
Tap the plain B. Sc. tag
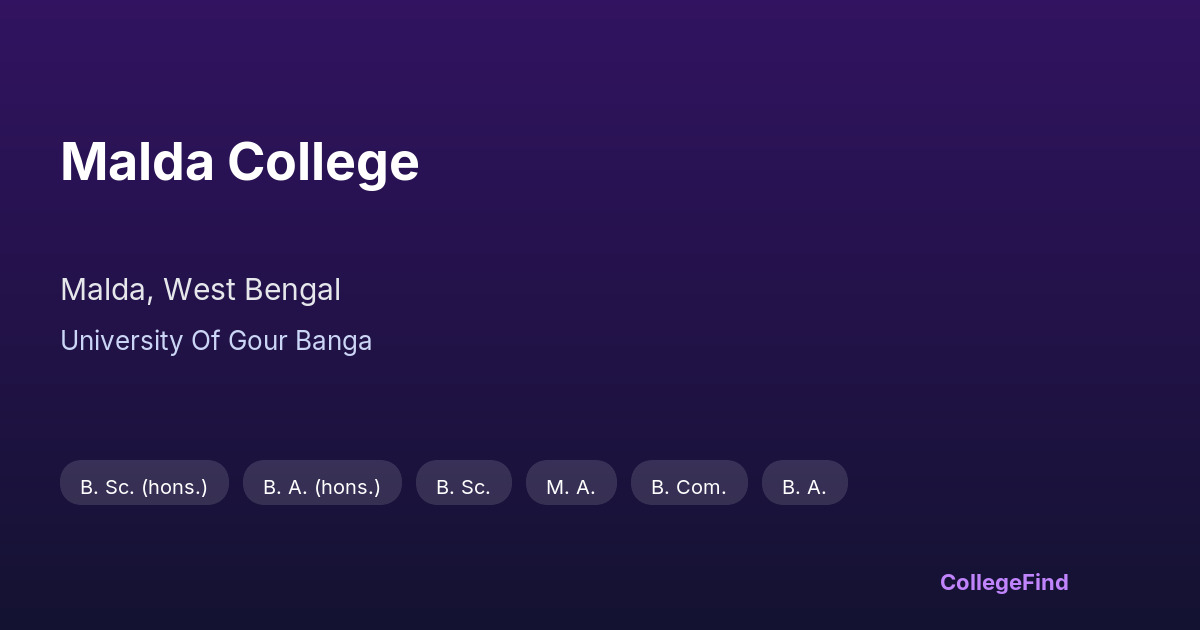pyautogui.click(x=463, y=487)
